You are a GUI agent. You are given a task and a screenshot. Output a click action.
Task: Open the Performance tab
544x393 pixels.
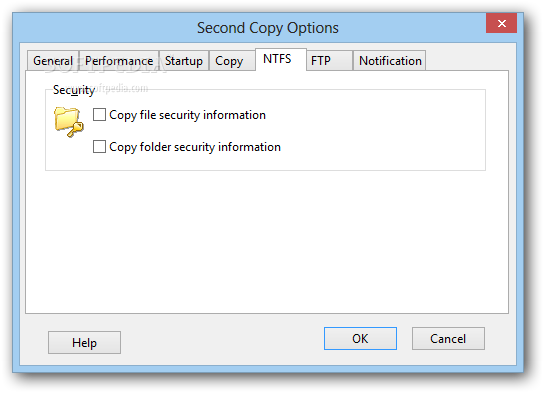click(x=119, y=61)
